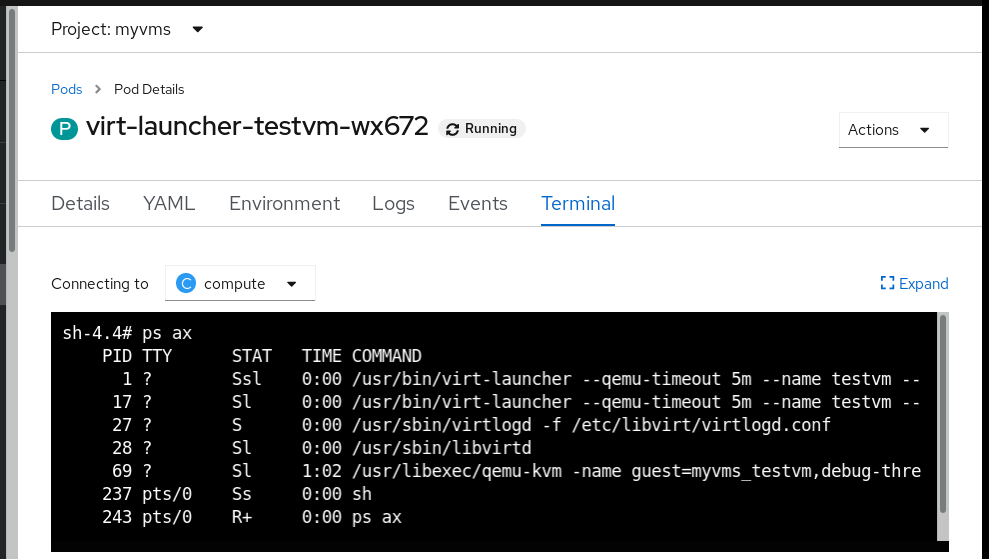
Task: Switch to the Details tab
Action: pos(80,204)
